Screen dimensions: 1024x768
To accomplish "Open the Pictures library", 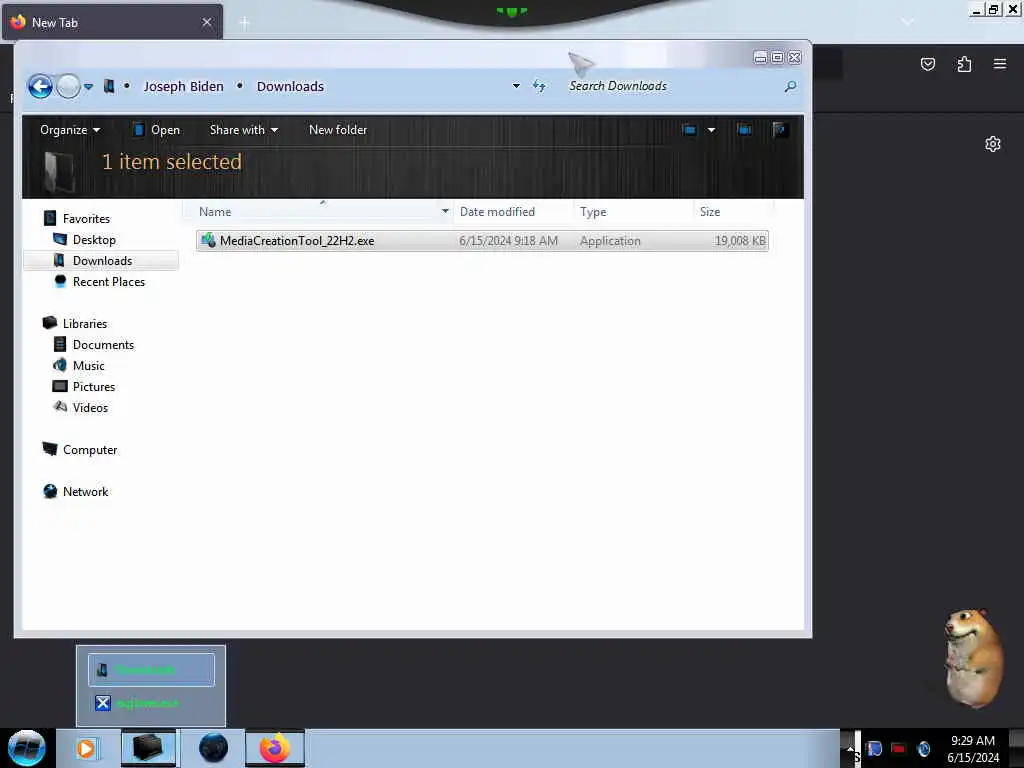I will 93,387.
